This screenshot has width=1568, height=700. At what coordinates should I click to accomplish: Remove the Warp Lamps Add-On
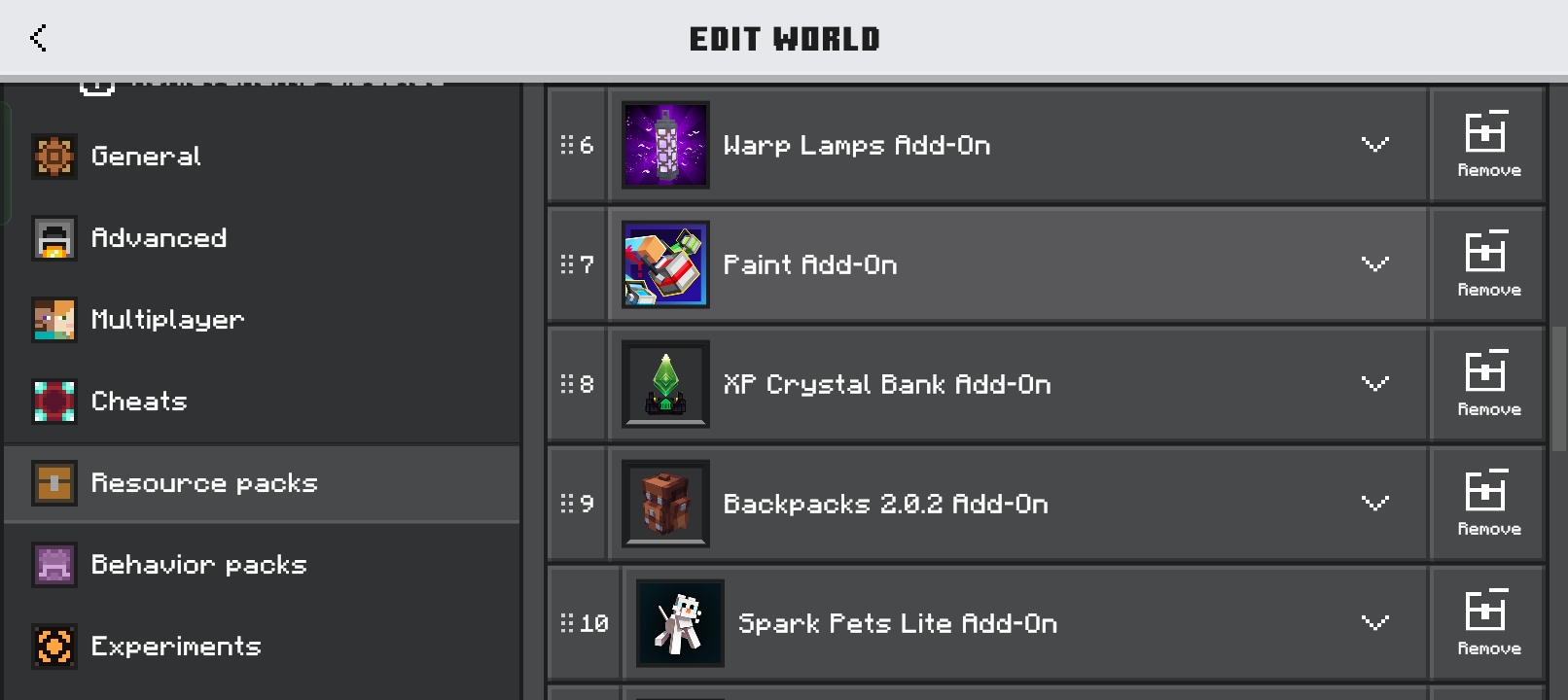[x=1487, y=145]
